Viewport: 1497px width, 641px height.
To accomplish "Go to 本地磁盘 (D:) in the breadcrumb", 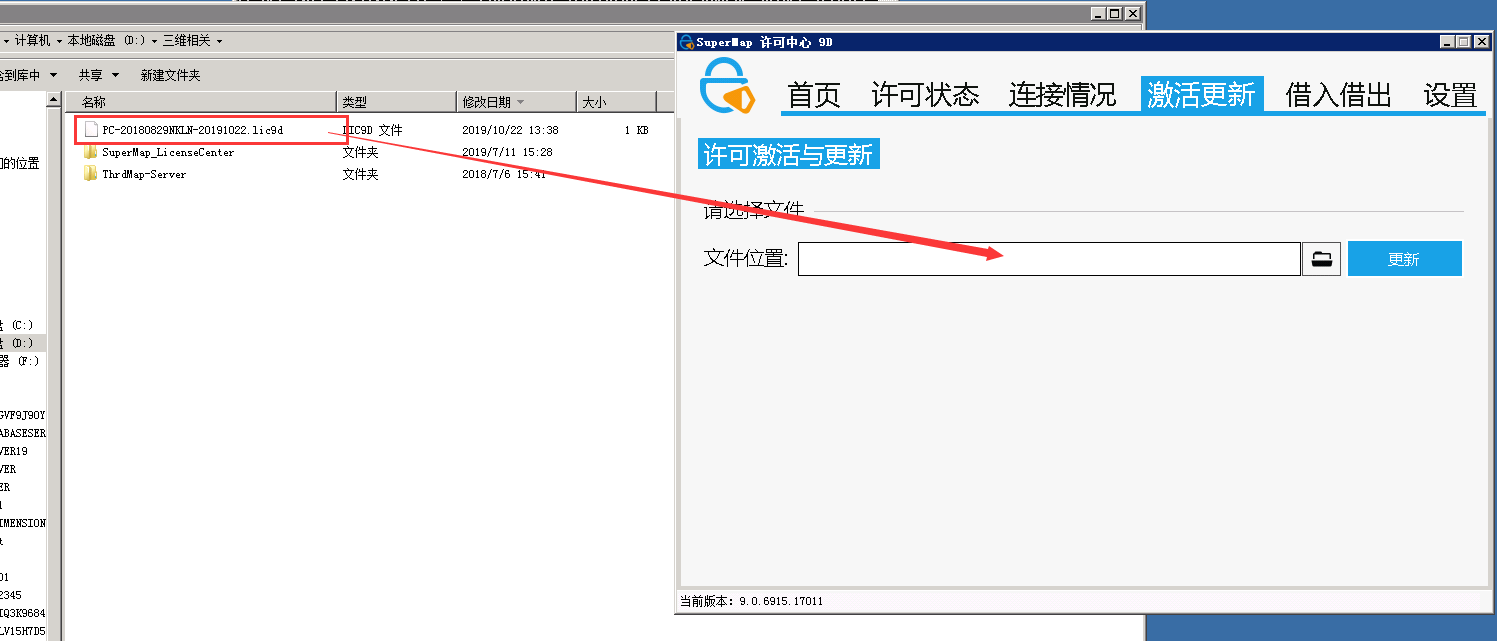I will pyautogui.click(x=107, y=41).
